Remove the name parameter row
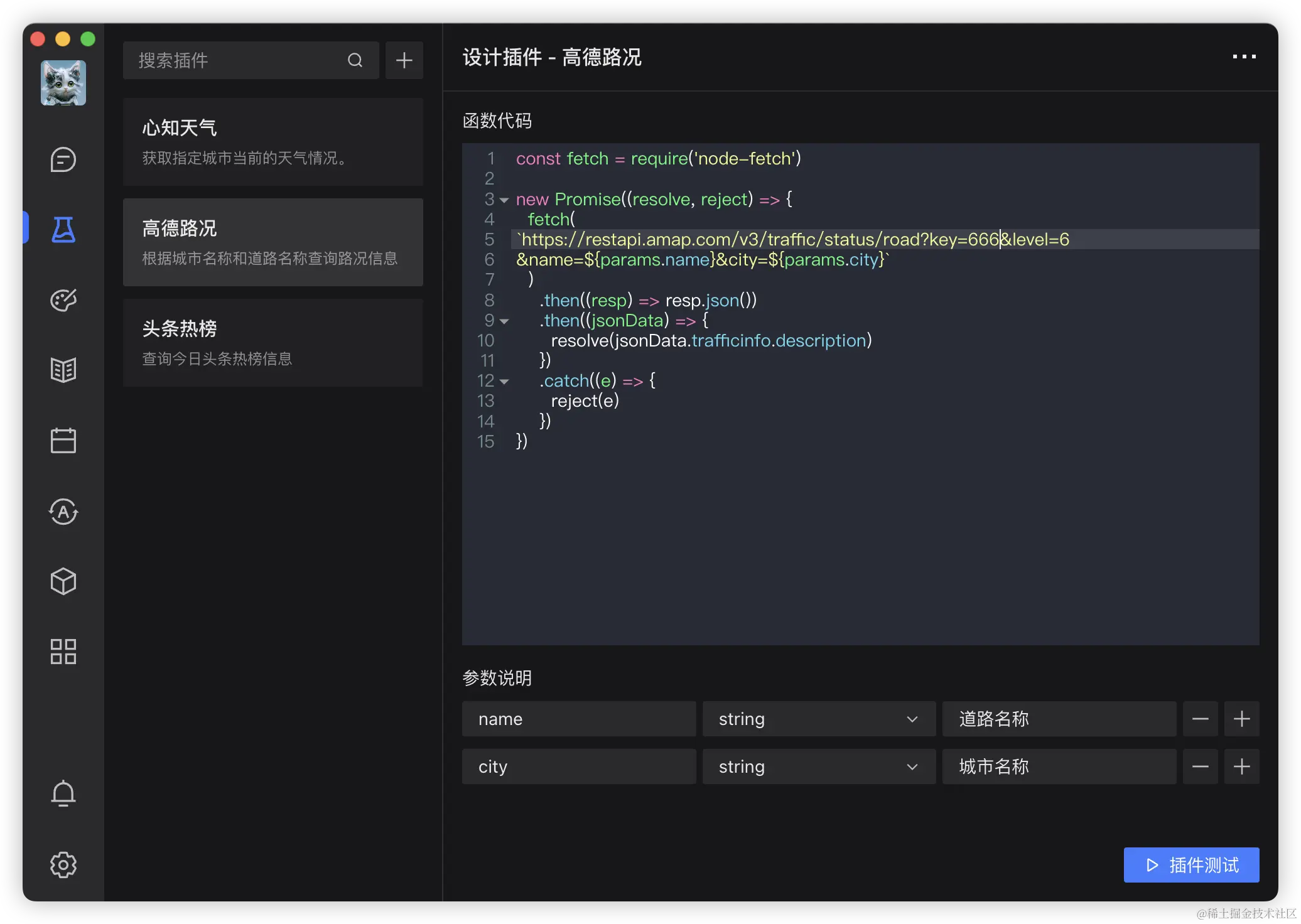1301x924 pixels. [1200, 719]
